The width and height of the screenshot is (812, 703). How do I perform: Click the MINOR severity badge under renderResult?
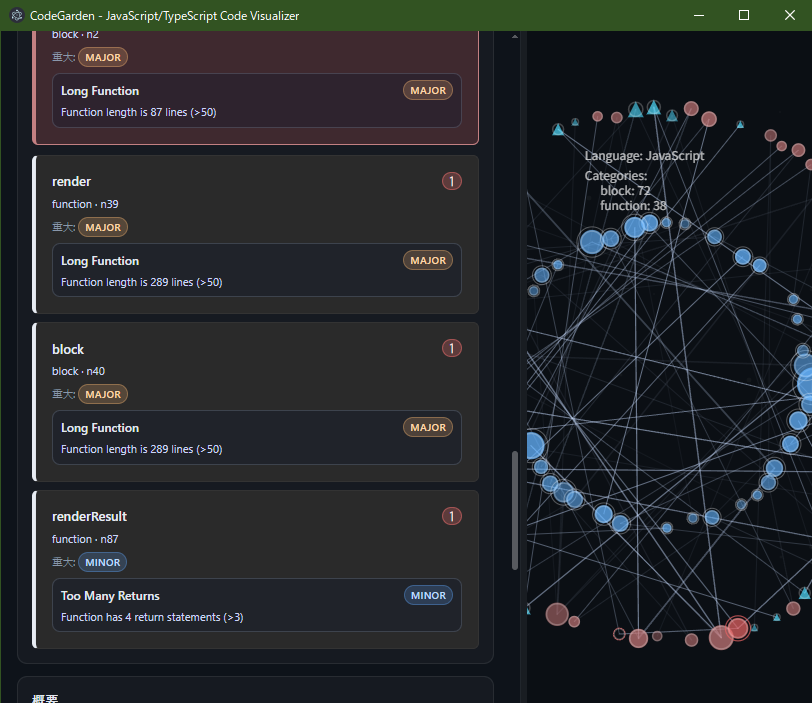[102, 562]
